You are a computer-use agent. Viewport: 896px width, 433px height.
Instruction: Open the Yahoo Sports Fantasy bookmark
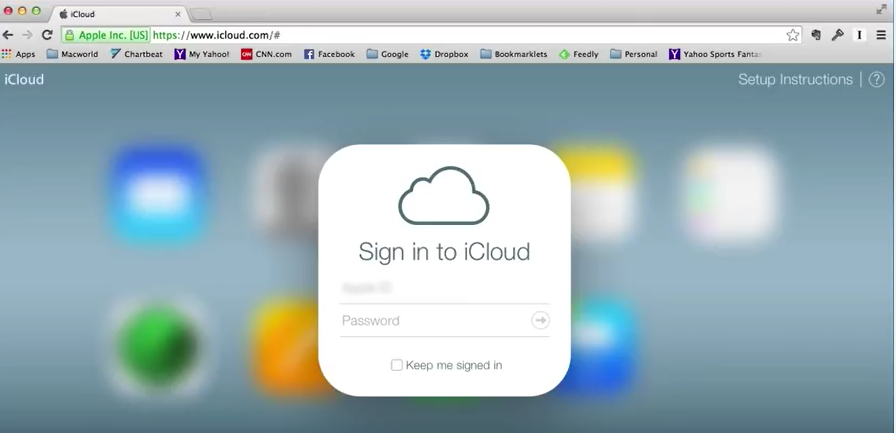tap(715, 54)
